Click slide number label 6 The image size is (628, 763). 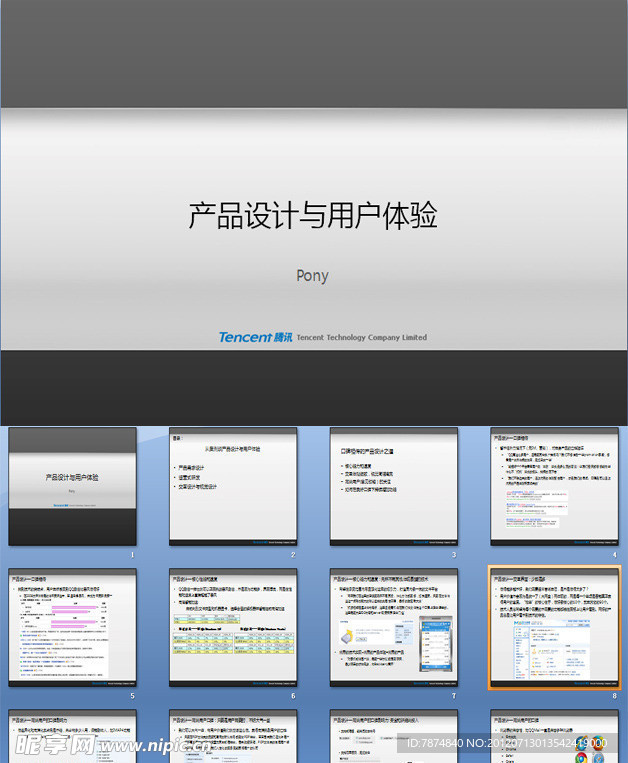(293, 696)
